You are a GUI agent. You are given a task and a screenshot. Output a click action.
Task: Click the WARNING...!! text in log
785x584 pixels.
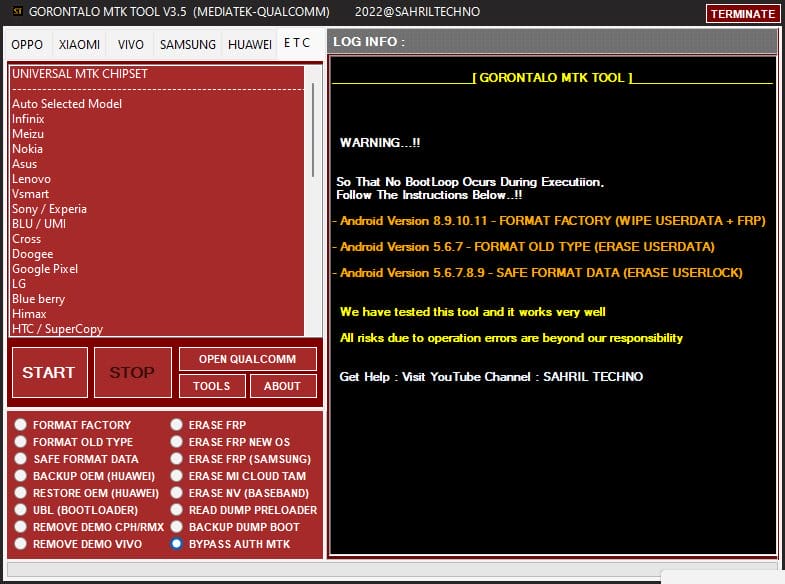point(380,143)
